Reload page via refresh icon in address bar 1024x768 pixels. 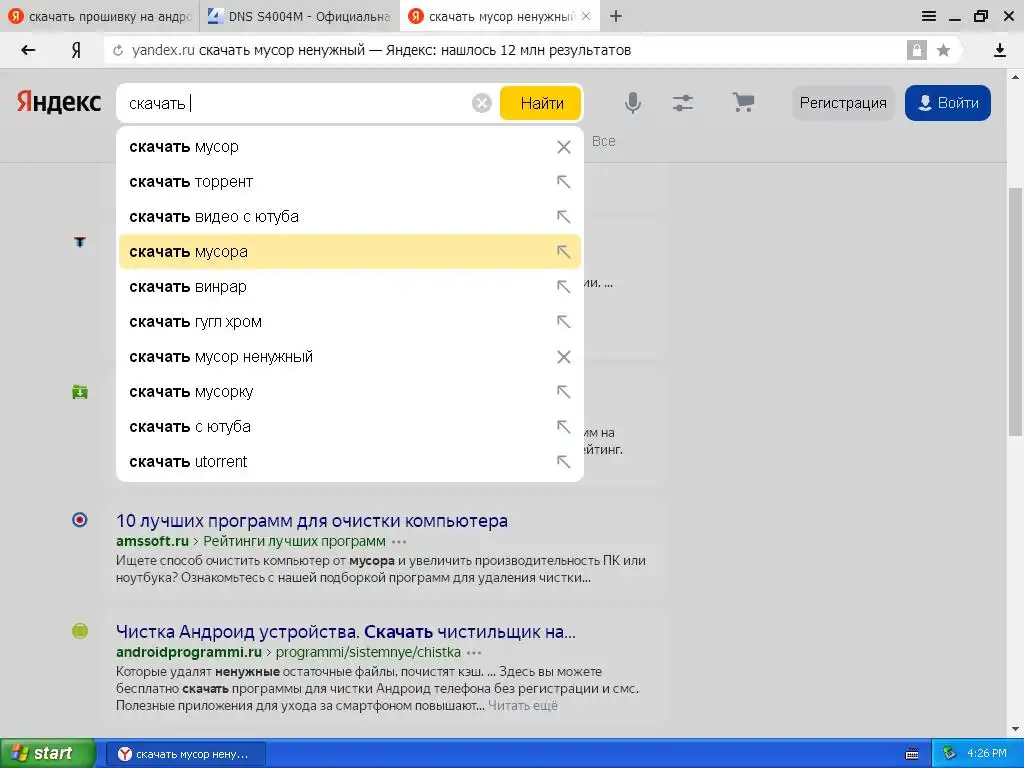[x=118, y=50]
